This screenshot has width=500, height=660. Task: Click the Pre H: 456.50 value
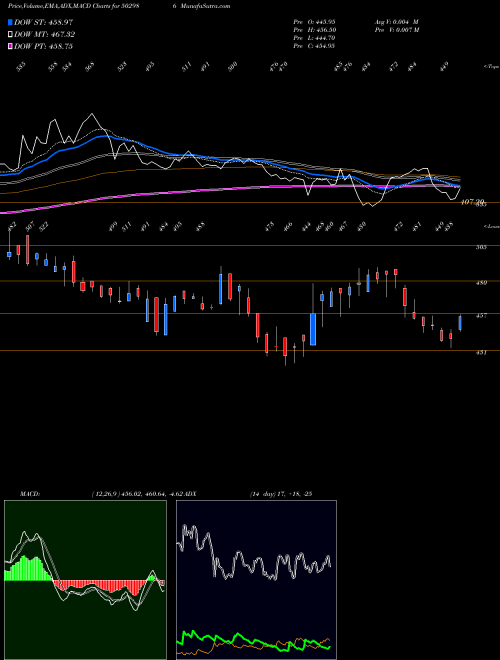point(314,30)
